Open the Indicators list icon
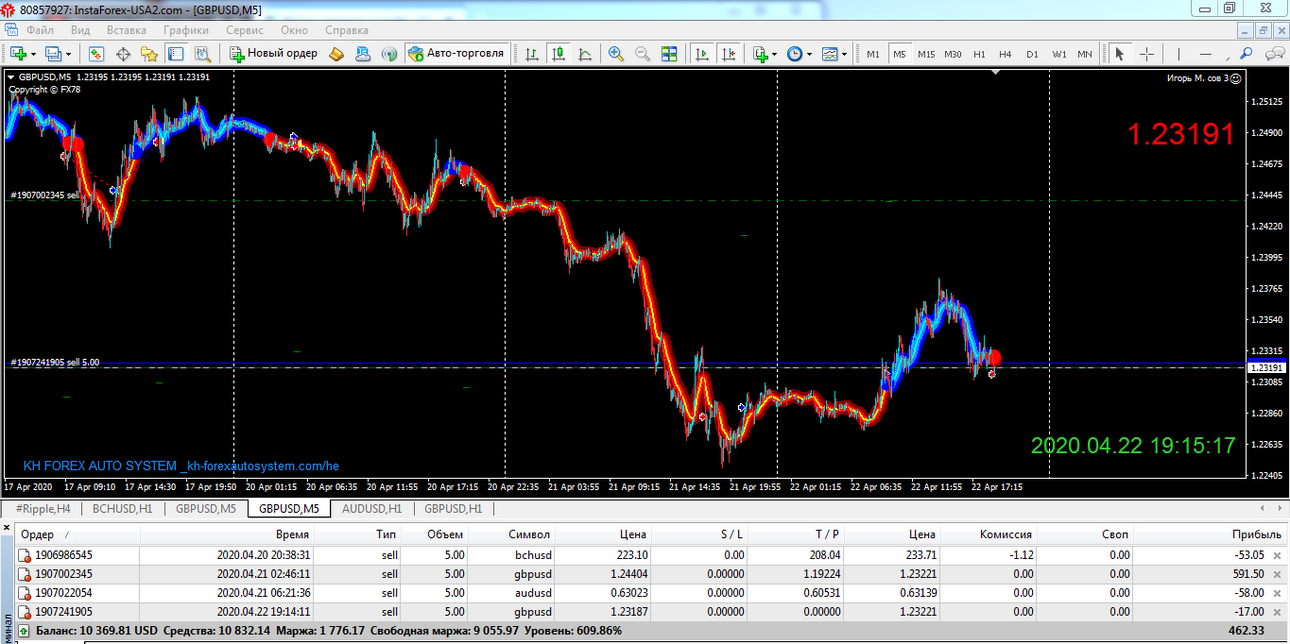This screenshot has height=644, width=1290. [761, 54]
